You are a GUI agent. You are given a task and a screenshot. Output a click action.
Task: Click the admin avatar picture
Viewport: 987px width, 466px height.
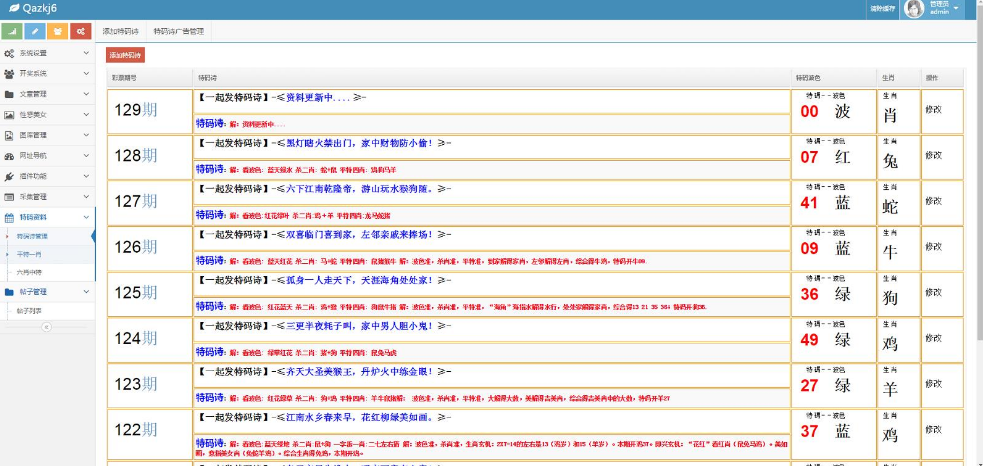912,9
